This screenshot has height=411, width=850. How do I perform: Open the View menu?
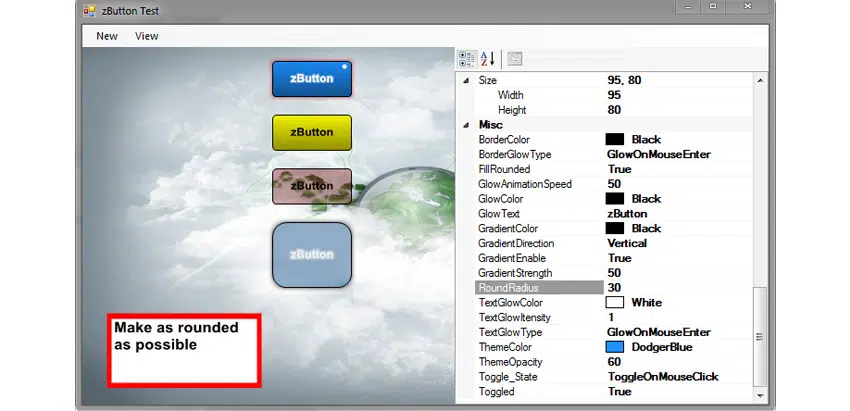(147, 36)
